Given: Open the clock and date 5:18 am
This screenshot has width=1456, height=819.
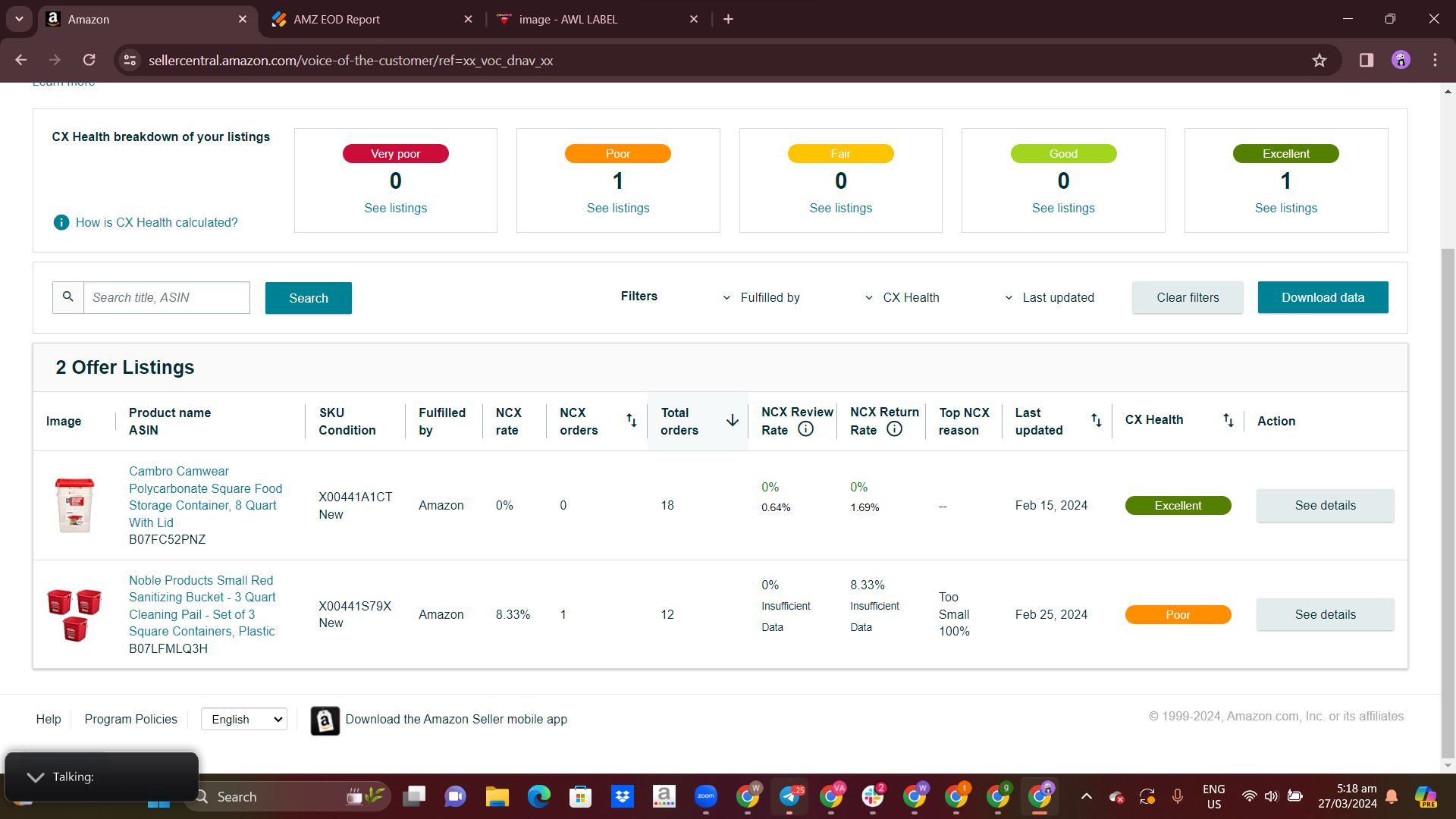Looking at the screenshot, I should point(1348,796).
